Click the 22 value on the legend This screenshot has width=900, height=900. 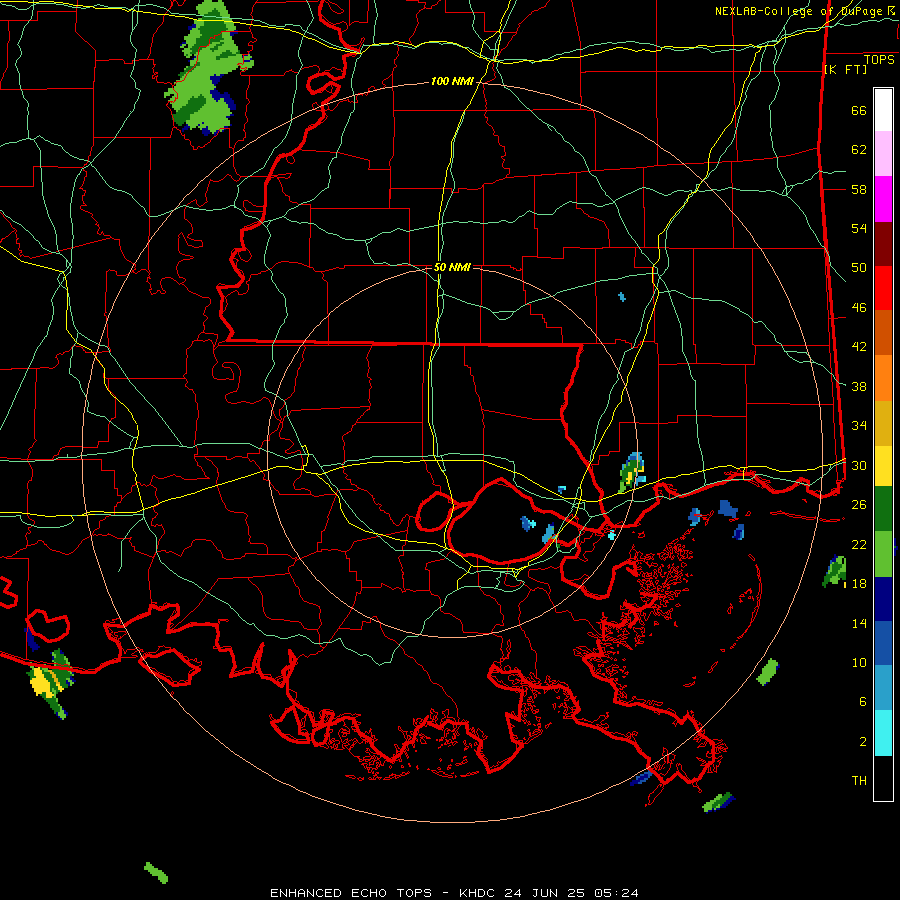[x=858, y=544]
